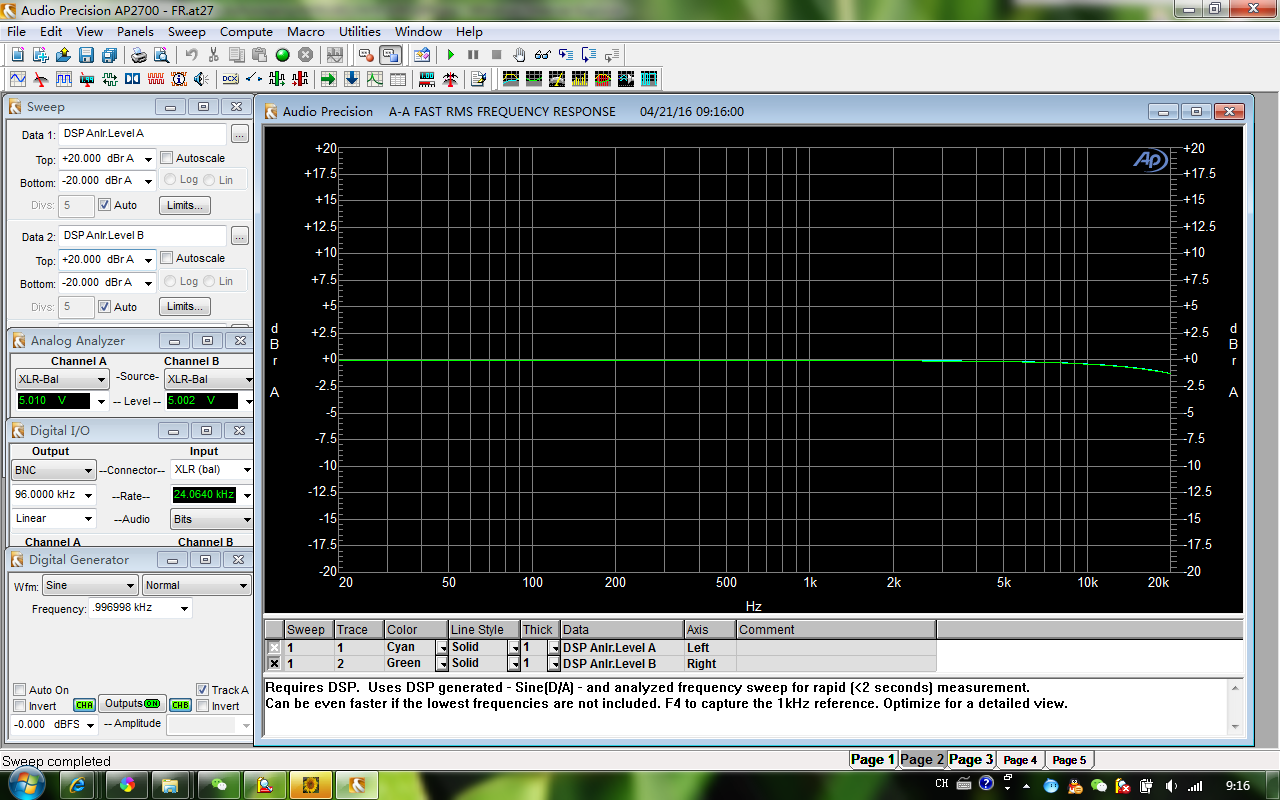Open the Data 2 Bottom unit dropdown

(148, 283)
